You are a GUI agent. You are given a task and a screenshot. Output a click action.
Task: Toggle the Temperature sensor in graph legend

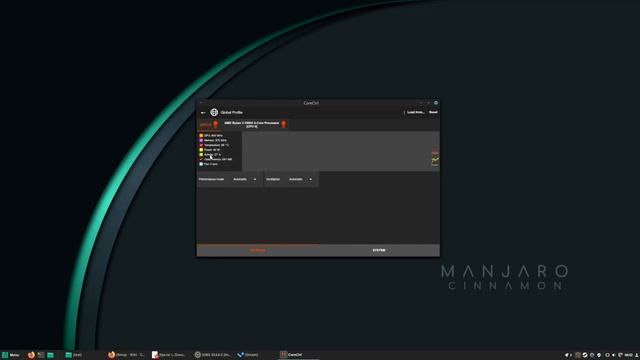coord(214,145)
